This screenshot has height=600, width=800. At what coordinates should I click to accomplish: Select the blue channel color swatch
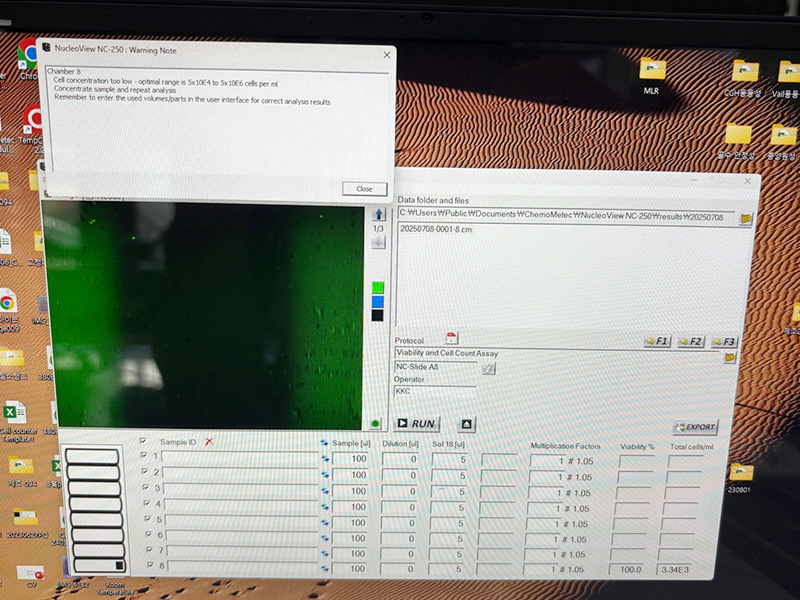click(377, 302)
